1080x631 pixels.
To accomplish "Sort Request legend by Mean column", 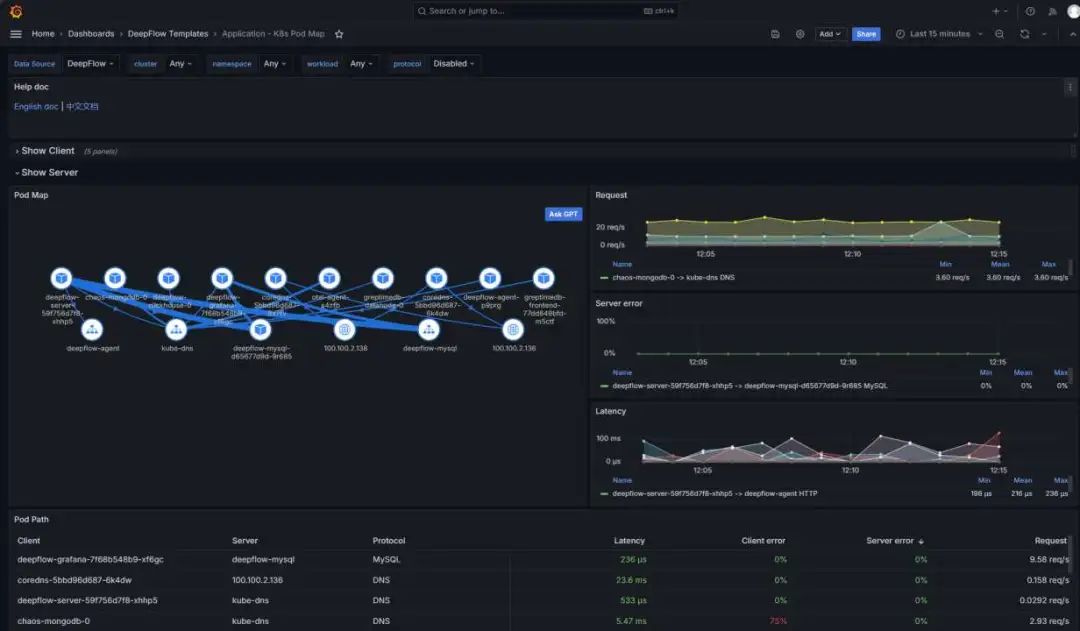I will (x=1000, y=265).
